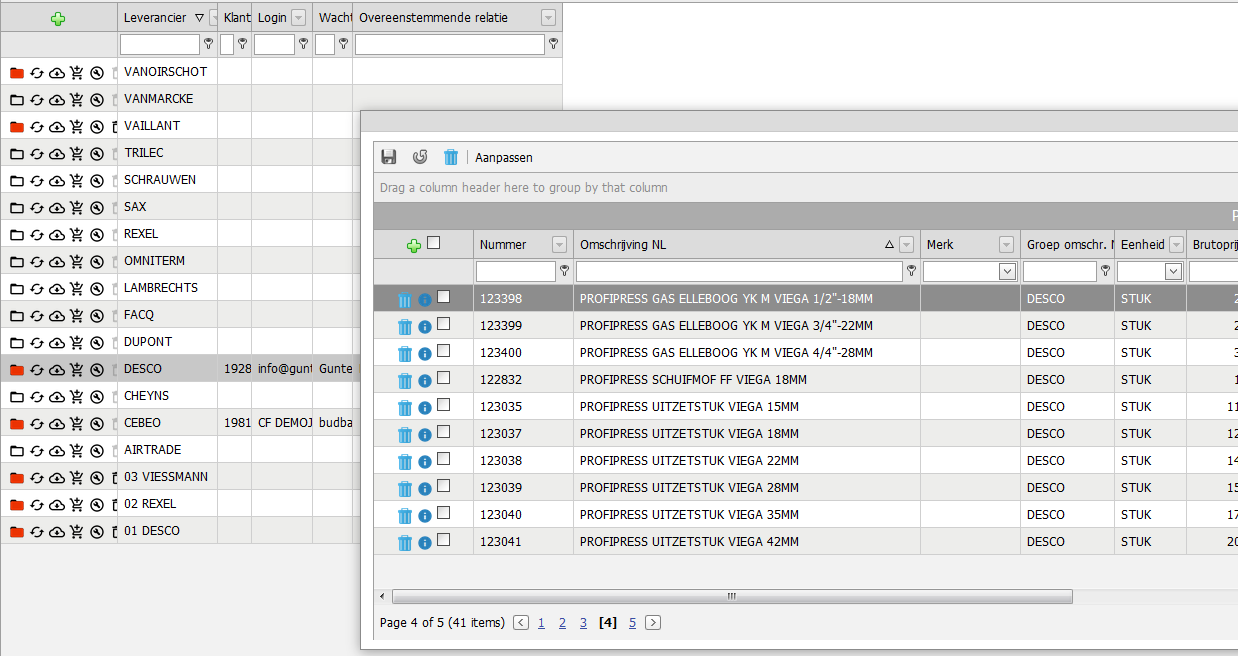Image resolution: width=1238 pixels, height=656 pixels.
Task: Open the Omschrijving NL column header dropdown
Action: tap(907, 245)
